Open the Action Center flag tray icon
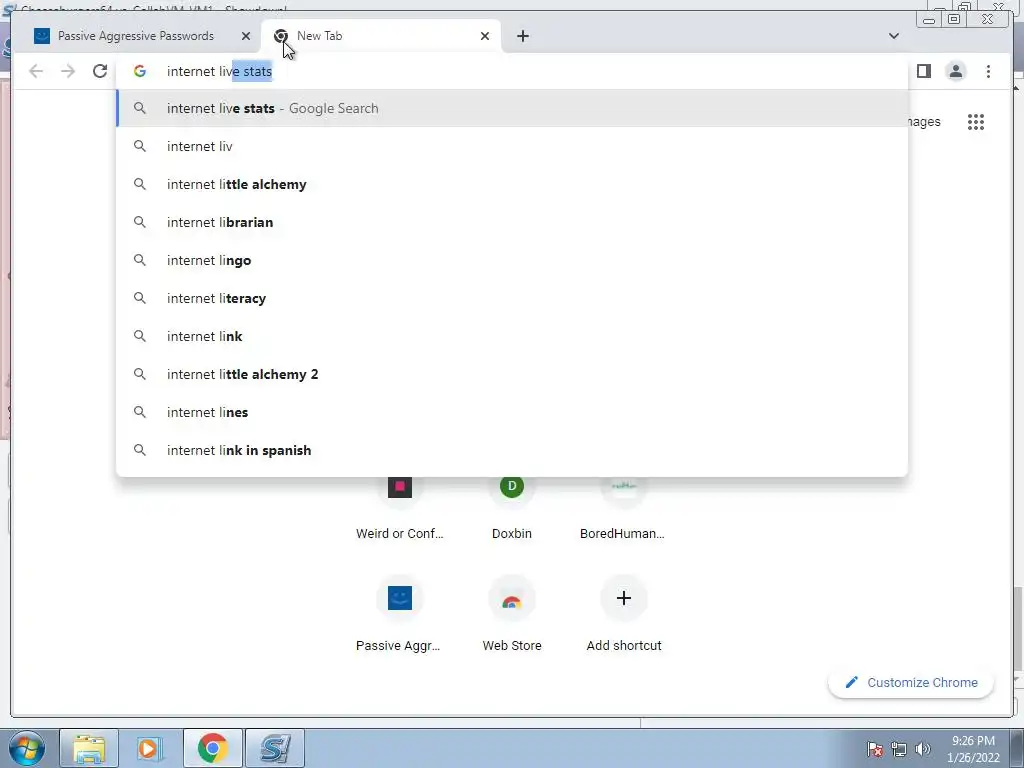The height and width of the screenshot is (768, 1024). tap(875, 749)
